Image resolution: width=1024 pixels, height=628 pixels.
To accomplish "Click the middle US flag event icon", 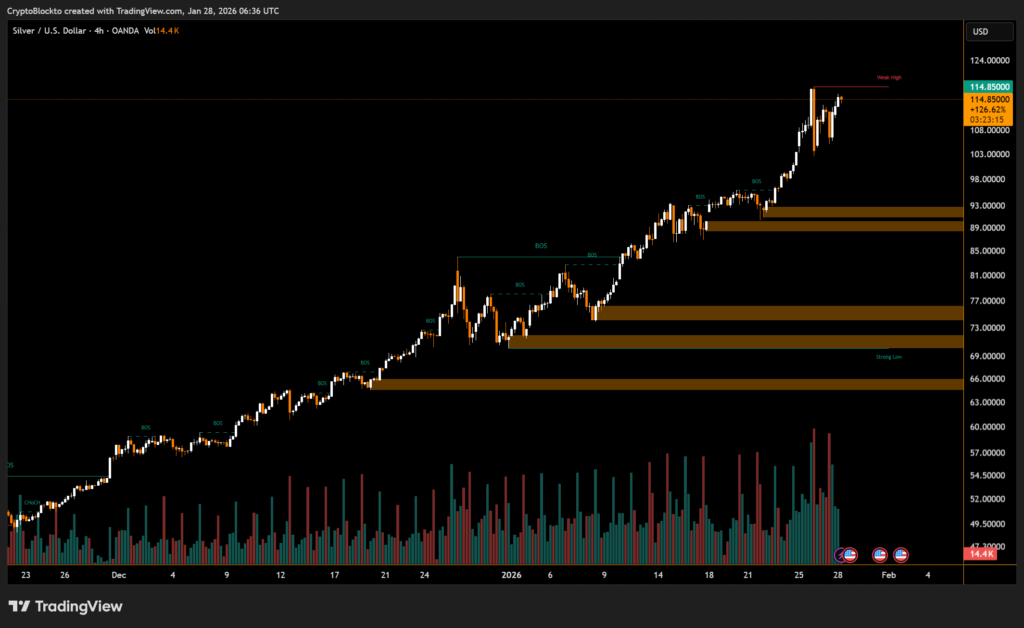I will tap(880, 554).
